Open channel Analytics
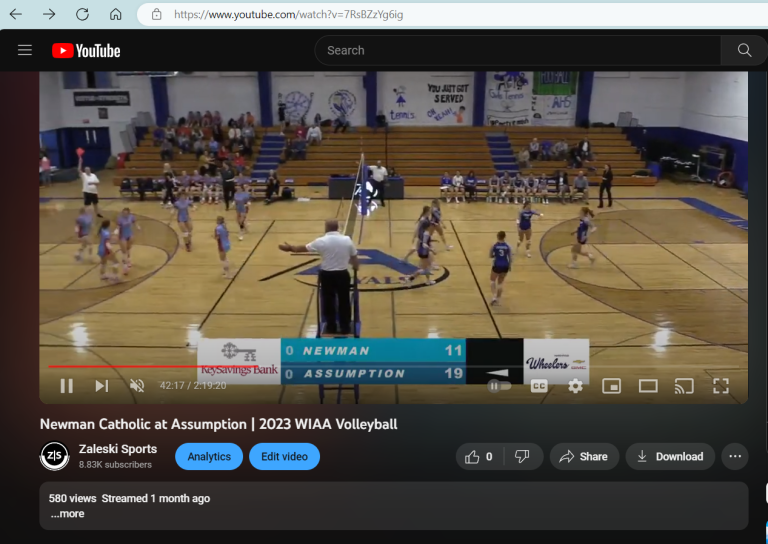 (209, 456)
